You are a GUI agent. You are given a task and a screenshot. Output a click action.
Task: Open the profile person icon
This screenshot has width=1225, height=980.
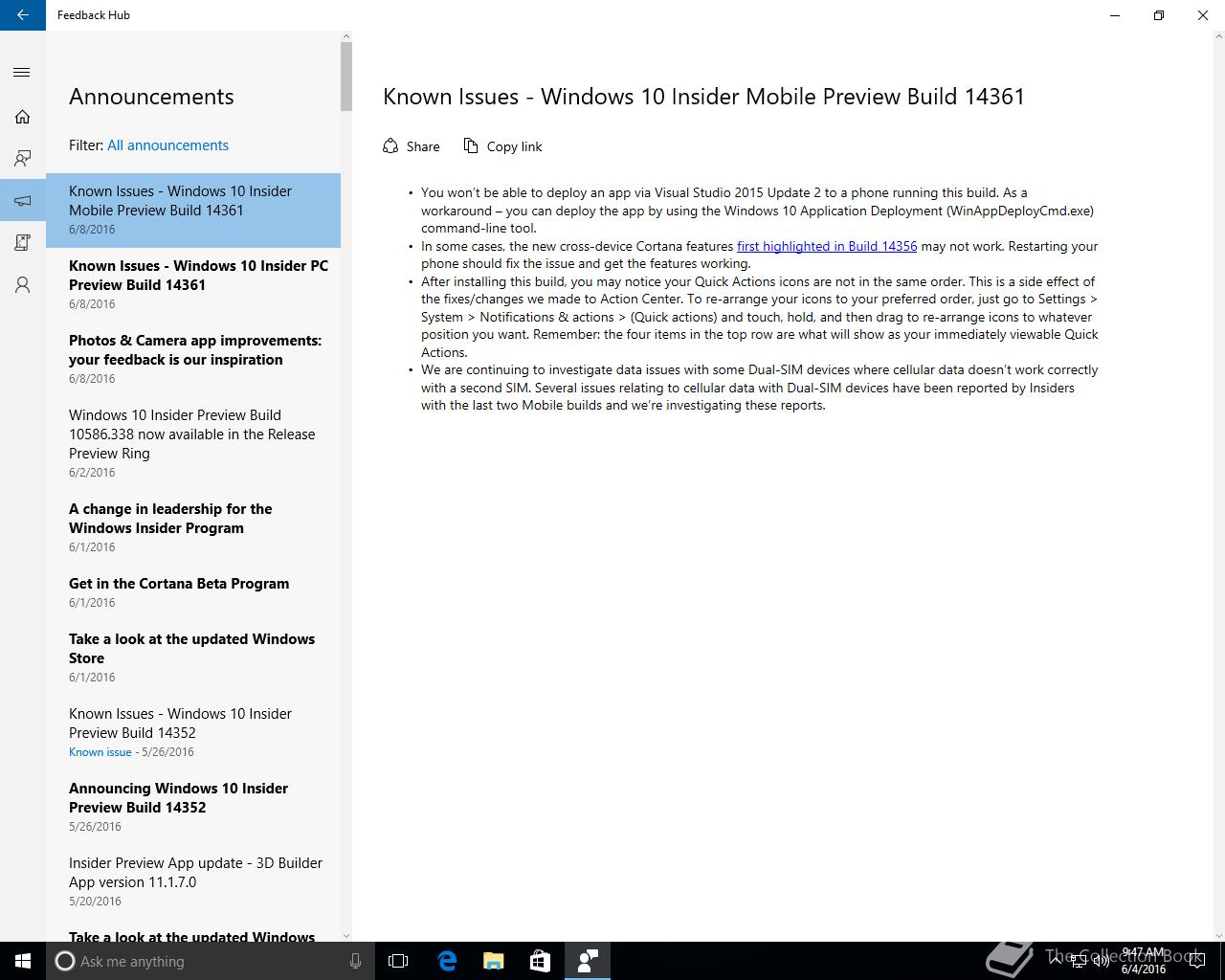23,285
